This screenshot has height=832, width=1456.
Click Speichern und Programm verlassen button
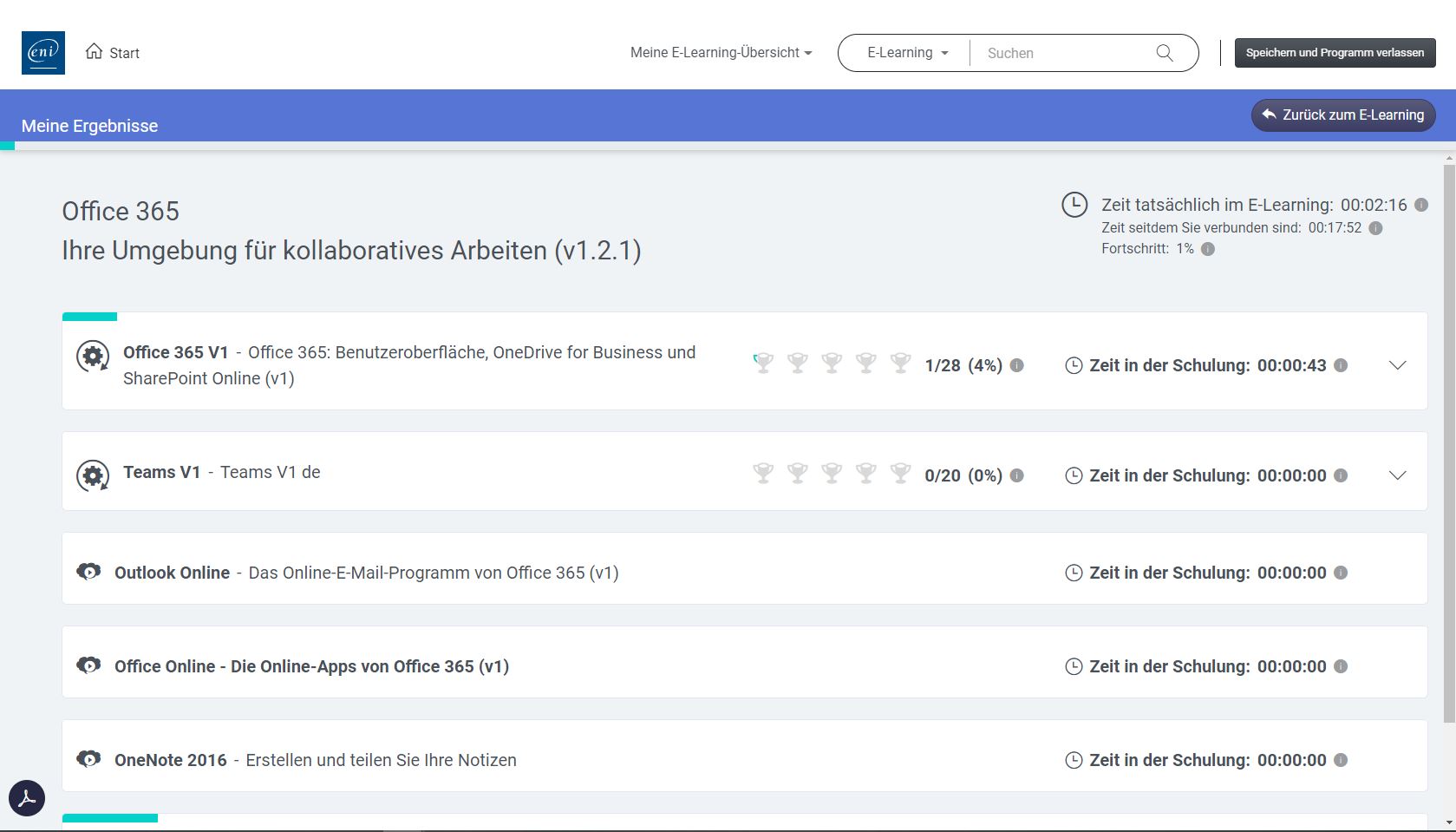[x=1335, y=53]
